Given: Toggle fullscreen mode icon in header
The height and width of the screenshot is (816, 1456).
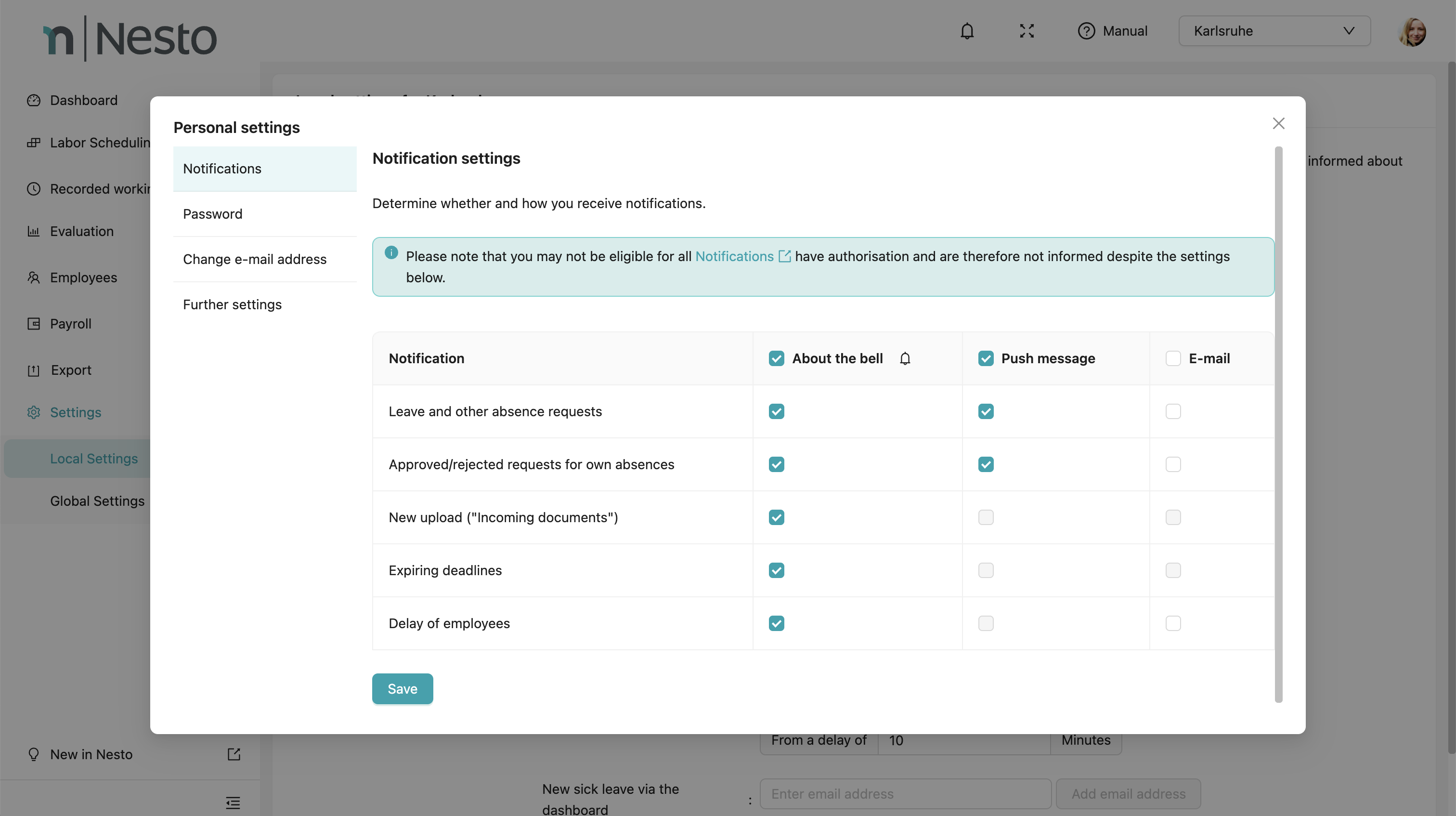Looking at the screenshot, I should (1027, 31).
